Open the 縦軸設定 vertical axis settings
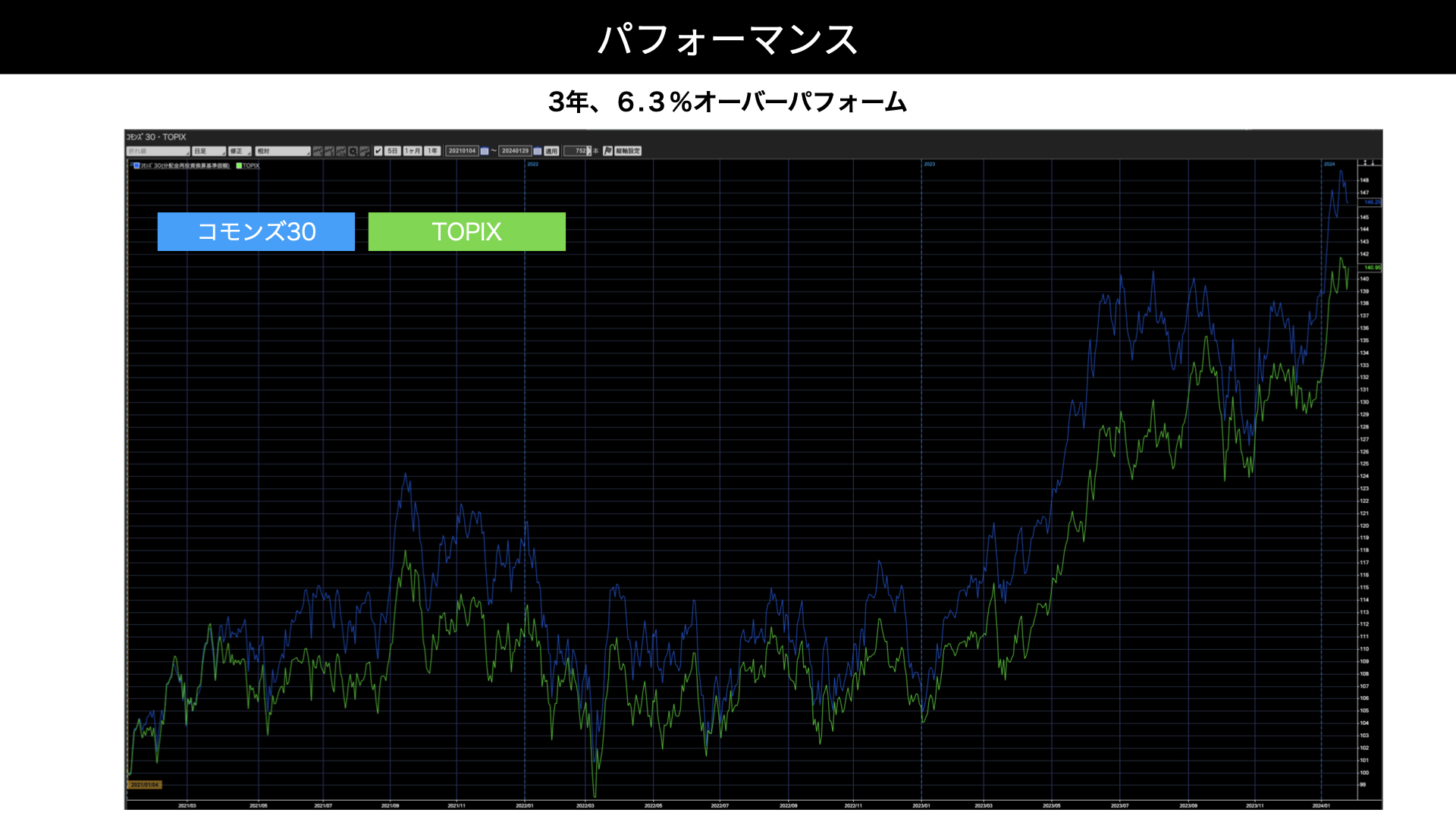Screen dimensions: 1456x819 pyautogui.click(x=628, y=151)
